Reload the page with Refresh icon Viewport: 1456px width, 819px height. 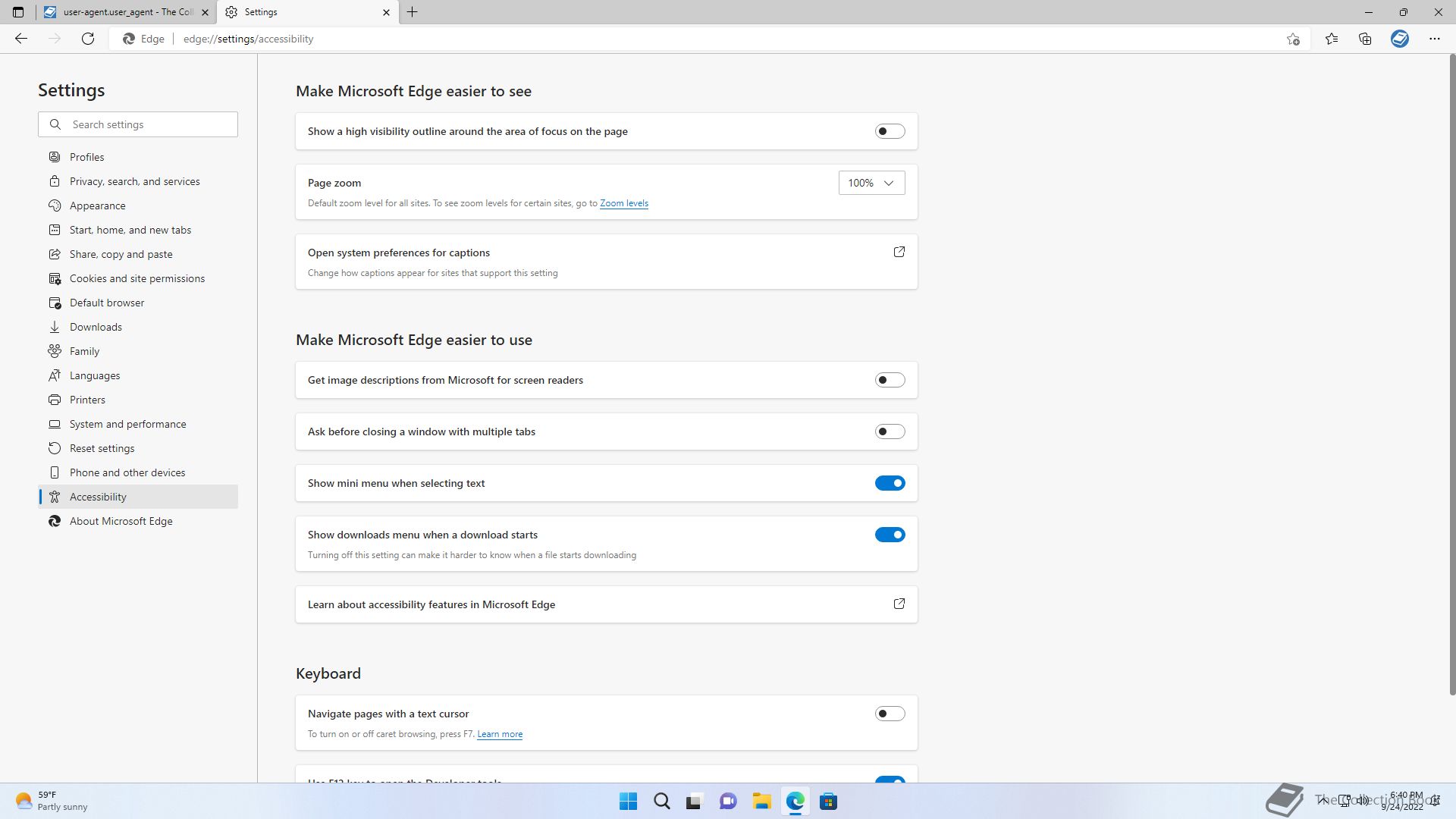(88, 39)
